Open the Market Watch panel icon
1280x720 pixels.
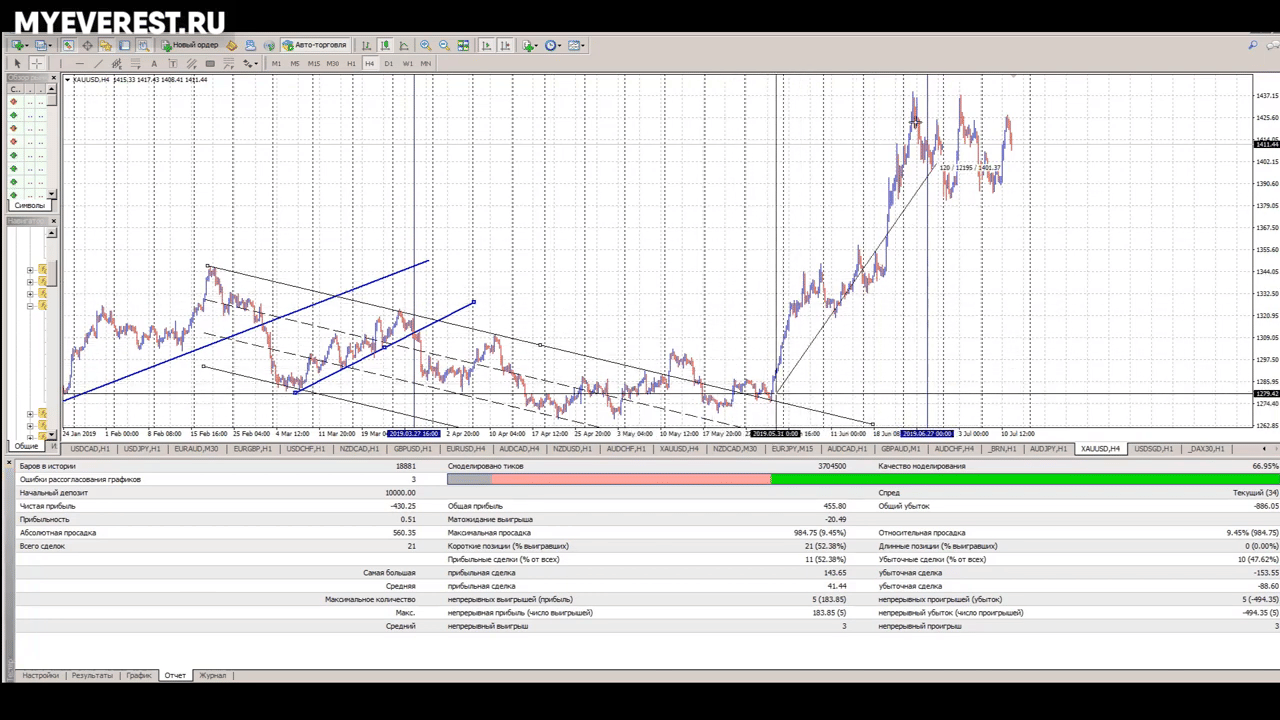coord(68,45)
